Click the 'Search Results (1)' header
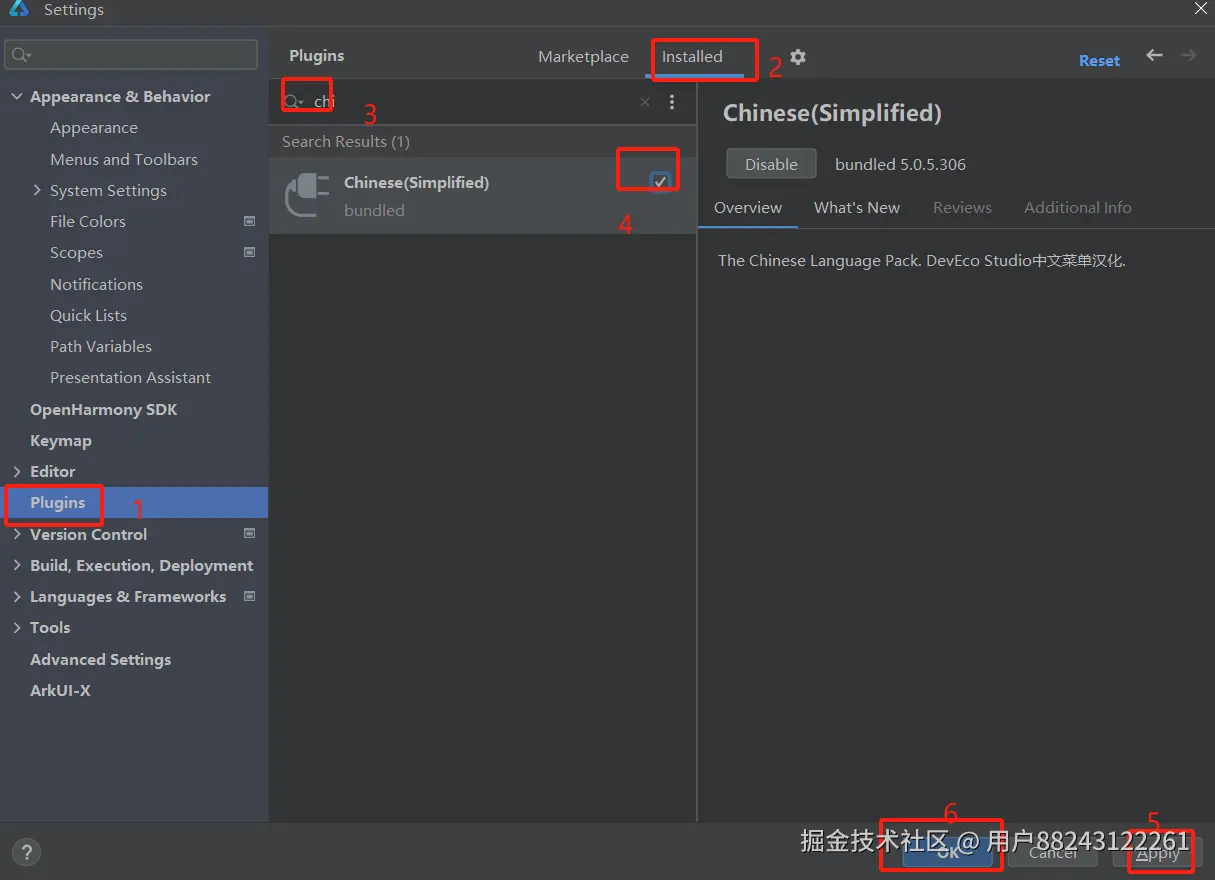This screenshot has width=1215, height=880. coord(346,142)
